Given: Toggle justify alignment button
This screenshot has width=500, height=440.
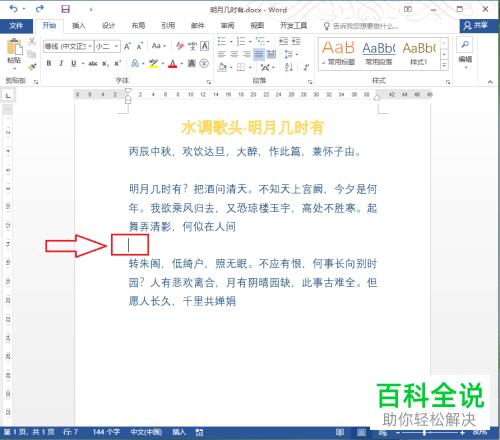Looking at the screenshot, I should coord(259,54).
